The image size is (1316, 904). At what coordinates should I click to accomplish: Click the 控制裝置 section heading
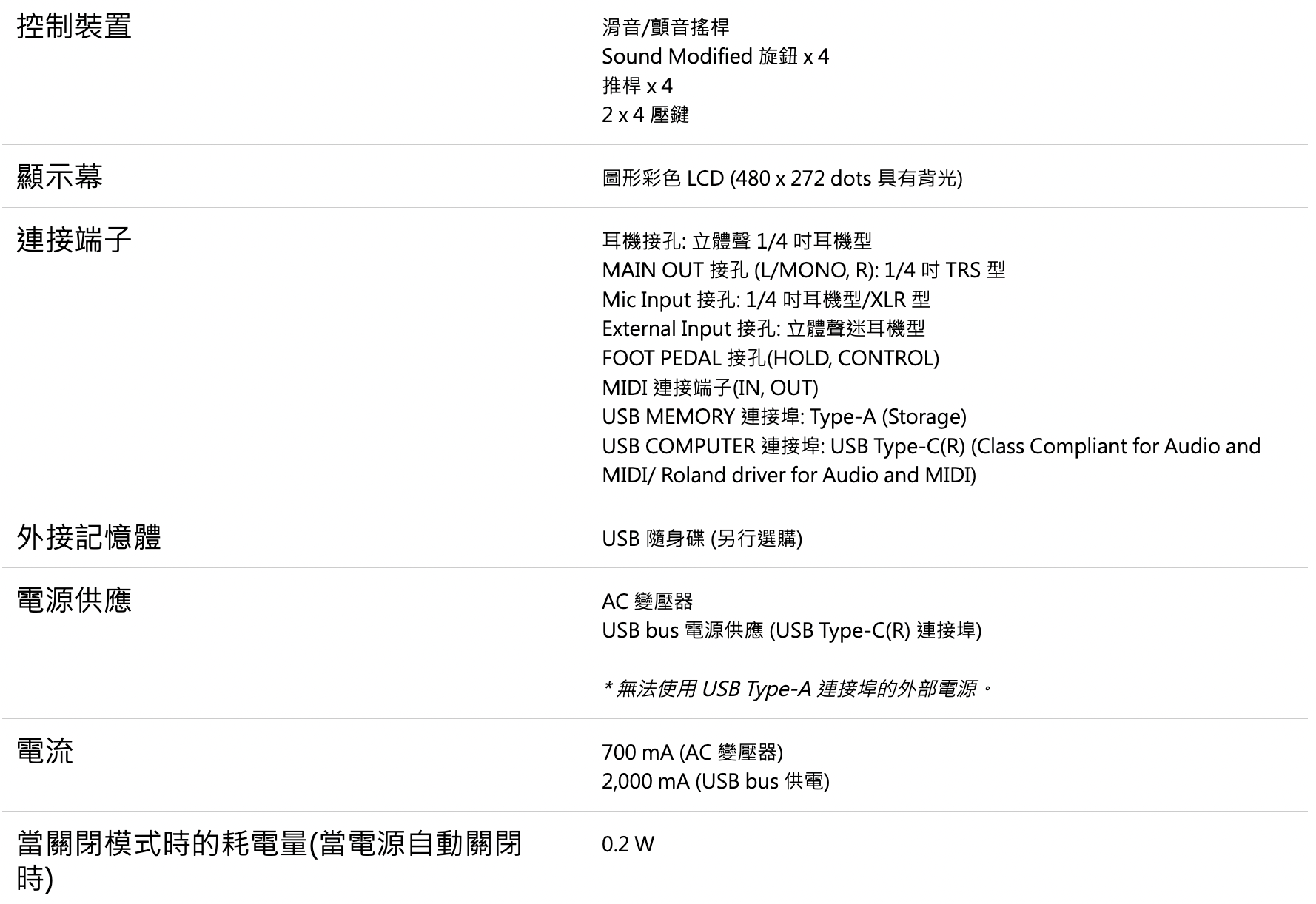point(74,27)
